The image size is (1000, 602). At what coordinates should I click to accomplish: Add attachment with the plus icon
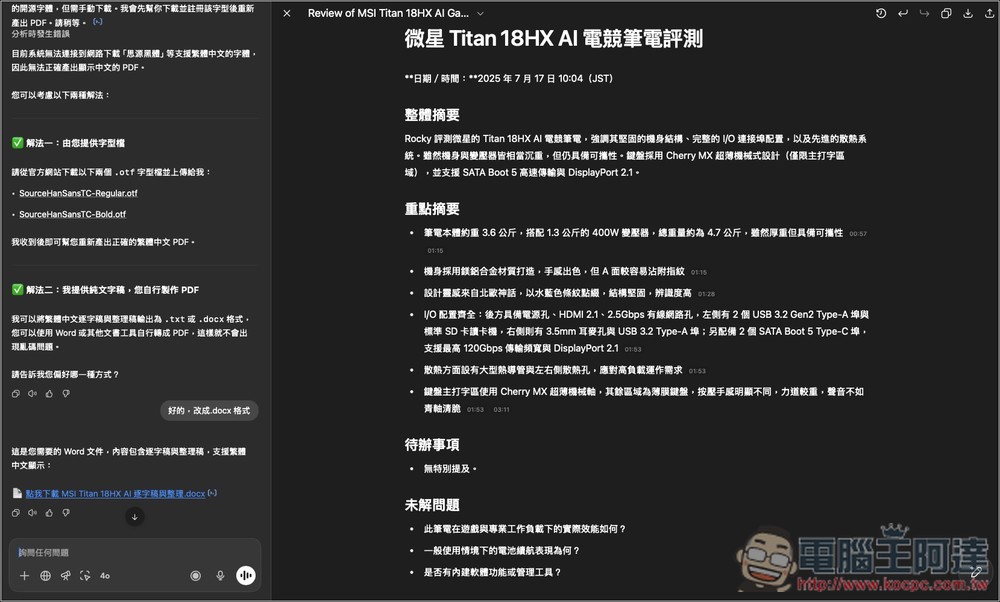pos(24,576)
